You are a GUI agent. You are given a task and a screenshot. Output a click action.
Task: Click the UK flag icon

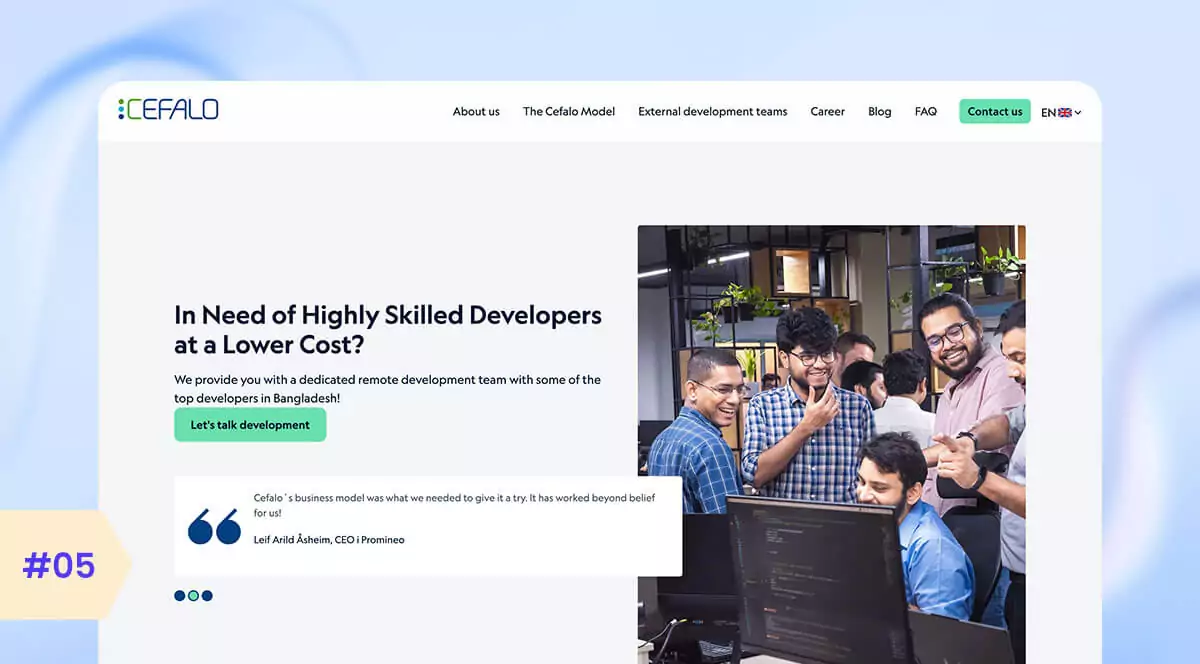pos(1065,113)
